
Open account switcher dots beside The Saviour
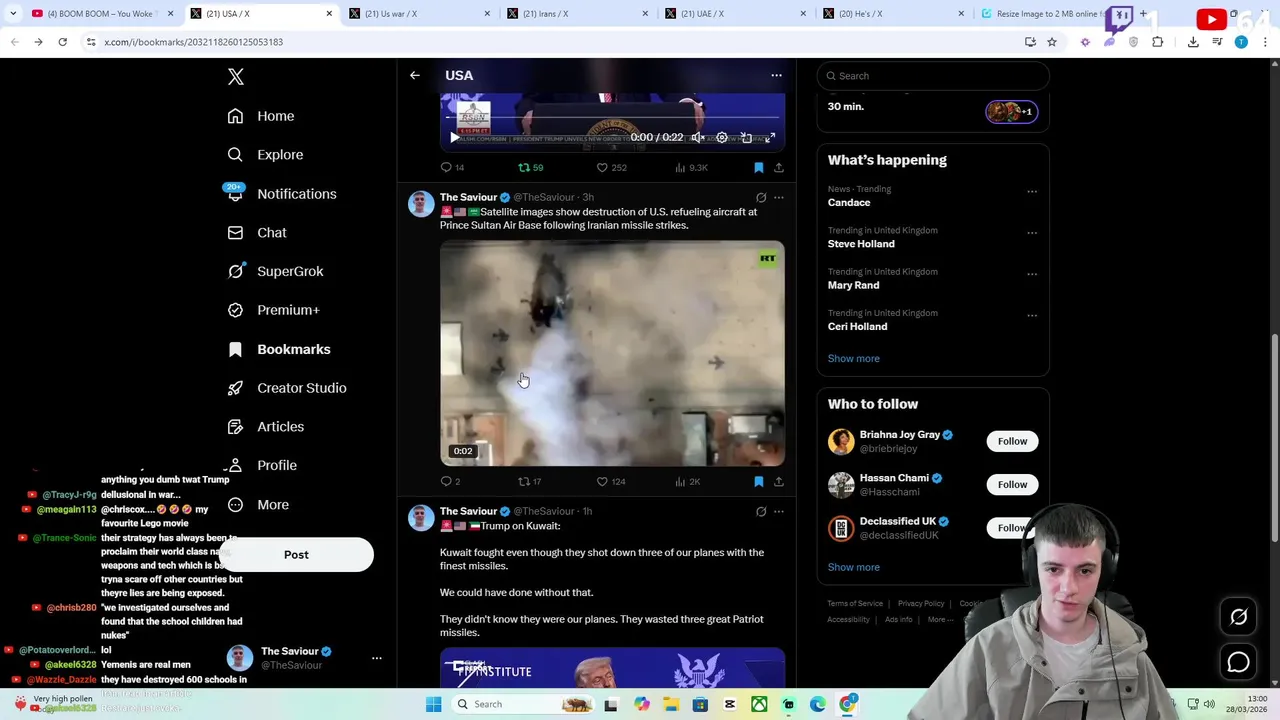pyautogui.click(x=377, y=658)
